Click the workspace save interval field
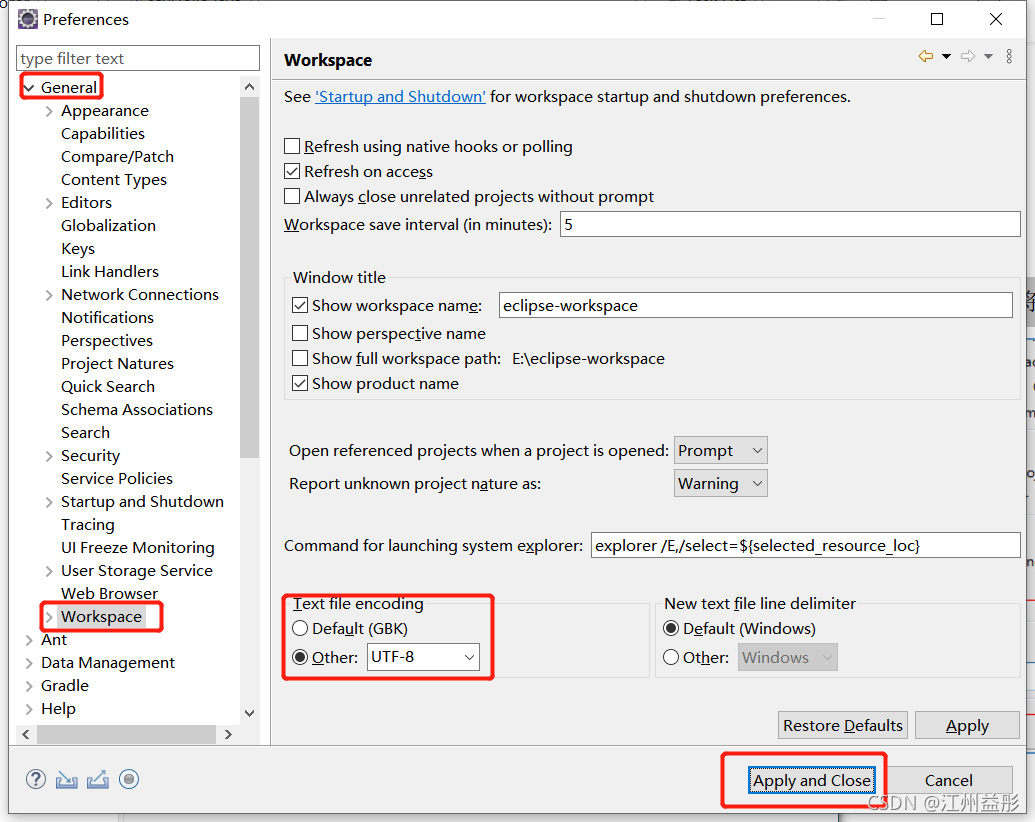Screen dimensions: 1035x822 pyautogui.click(x=790, y=224)
